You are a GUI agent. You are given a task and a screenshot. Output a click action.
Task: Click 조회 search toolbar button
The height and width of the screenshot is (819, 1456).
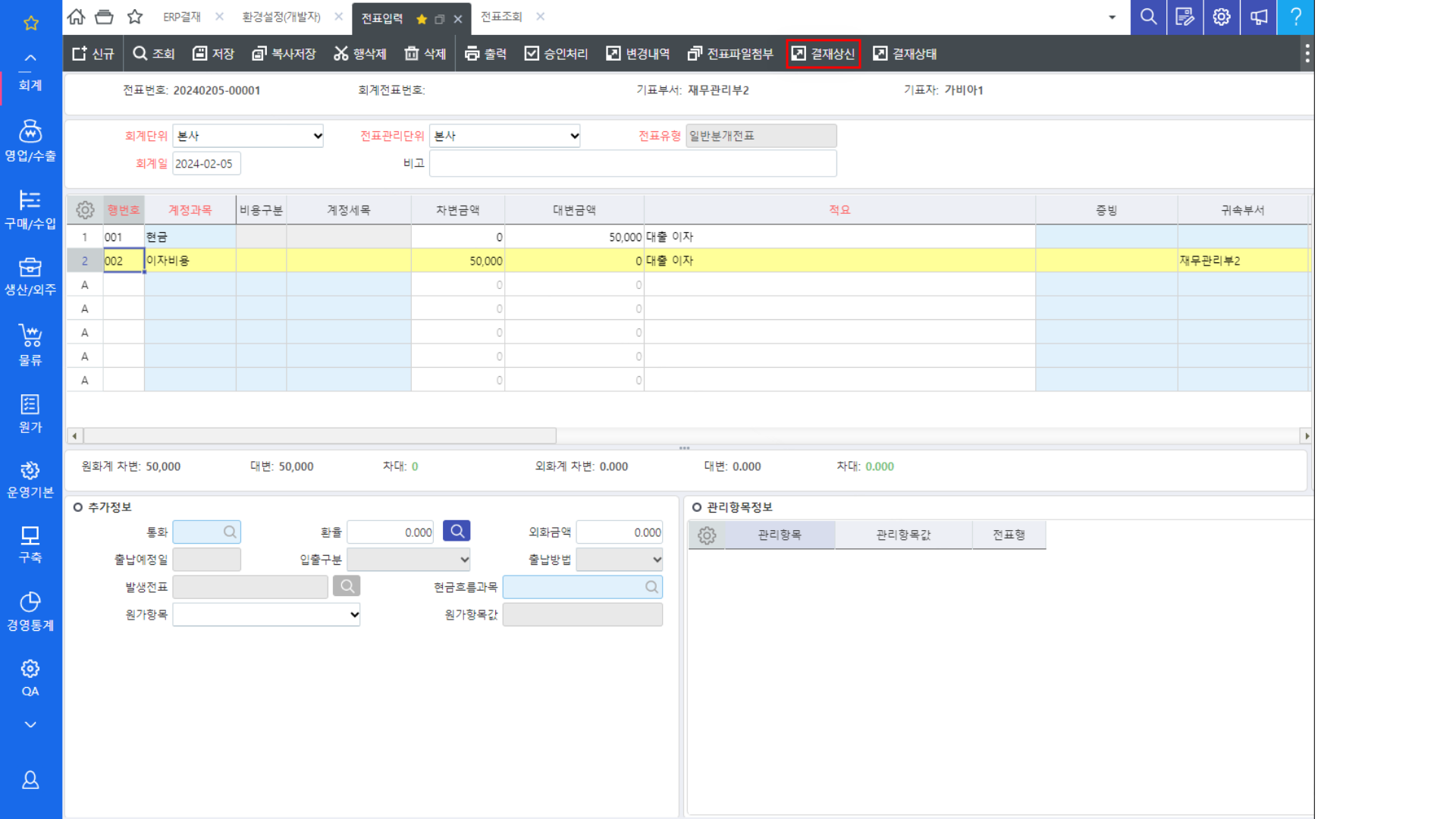154,54
